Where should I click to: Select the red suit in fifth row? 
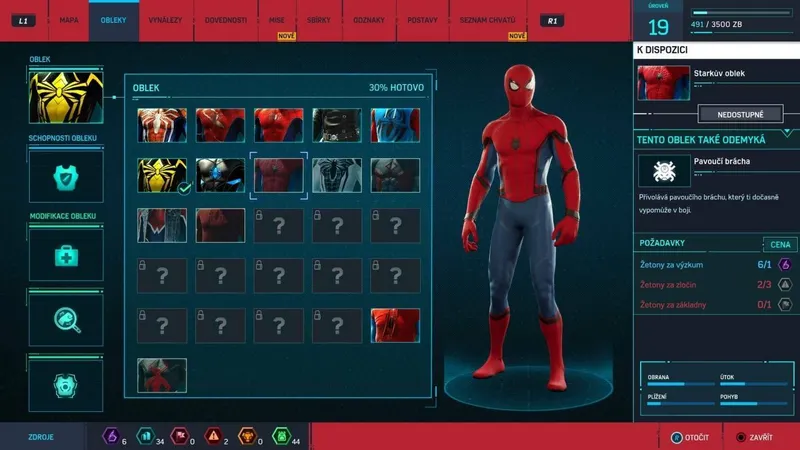pos(395,326)
